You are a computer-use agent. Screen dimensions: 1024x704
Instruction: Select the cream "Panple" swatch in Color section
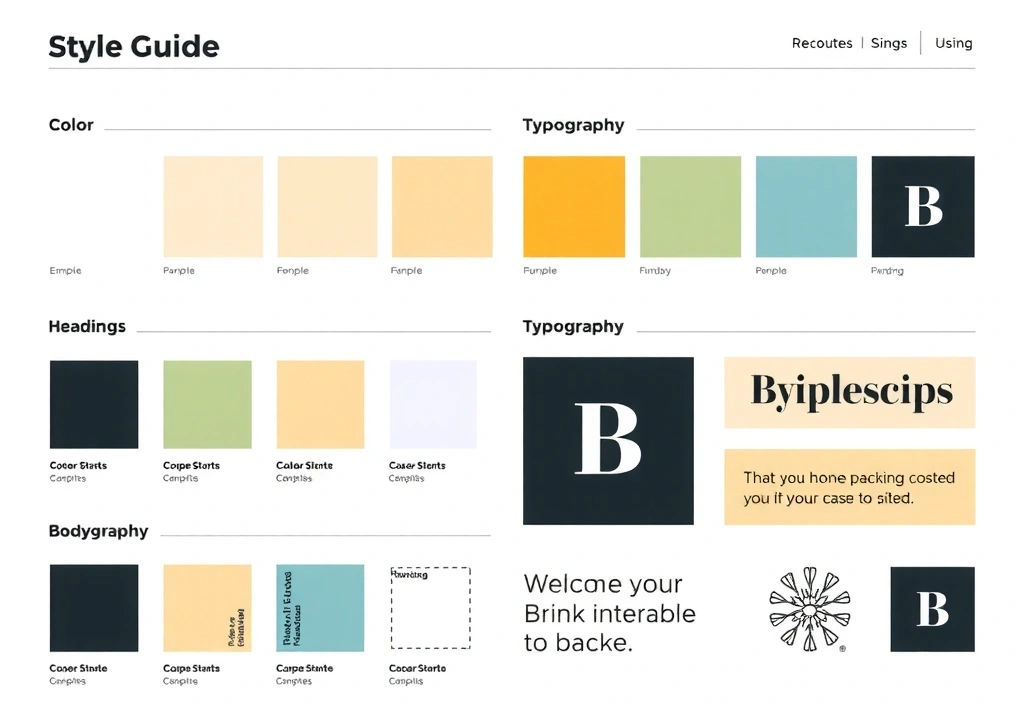point(212,205)
